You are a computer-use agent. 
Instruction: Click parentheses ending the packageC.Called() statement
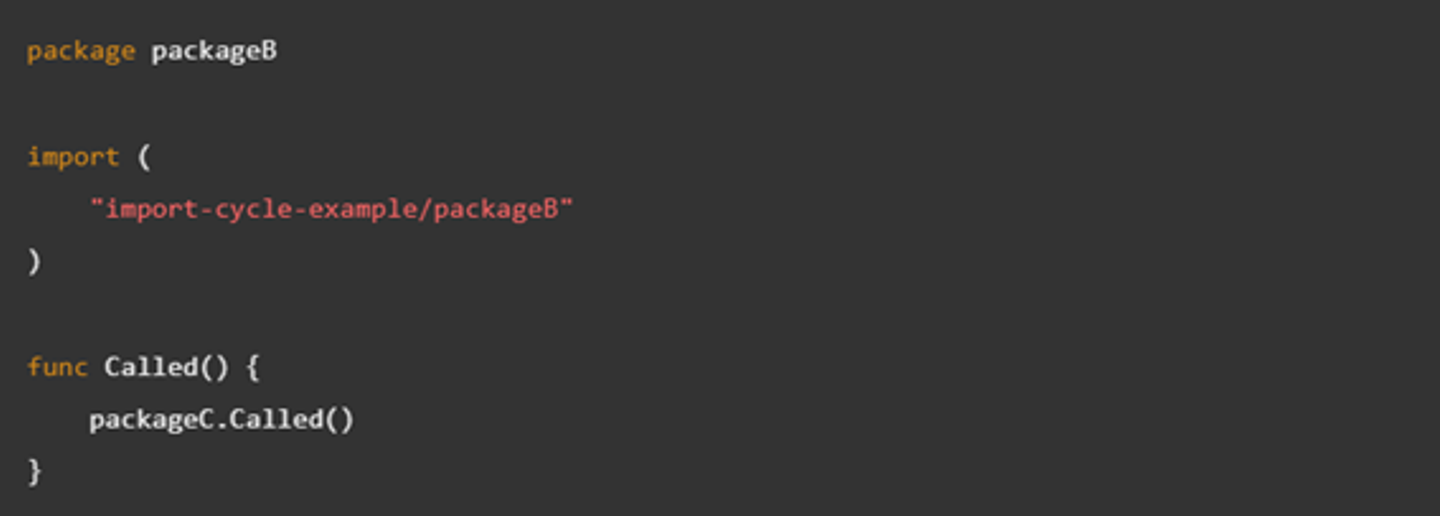[x=339, y=419]
